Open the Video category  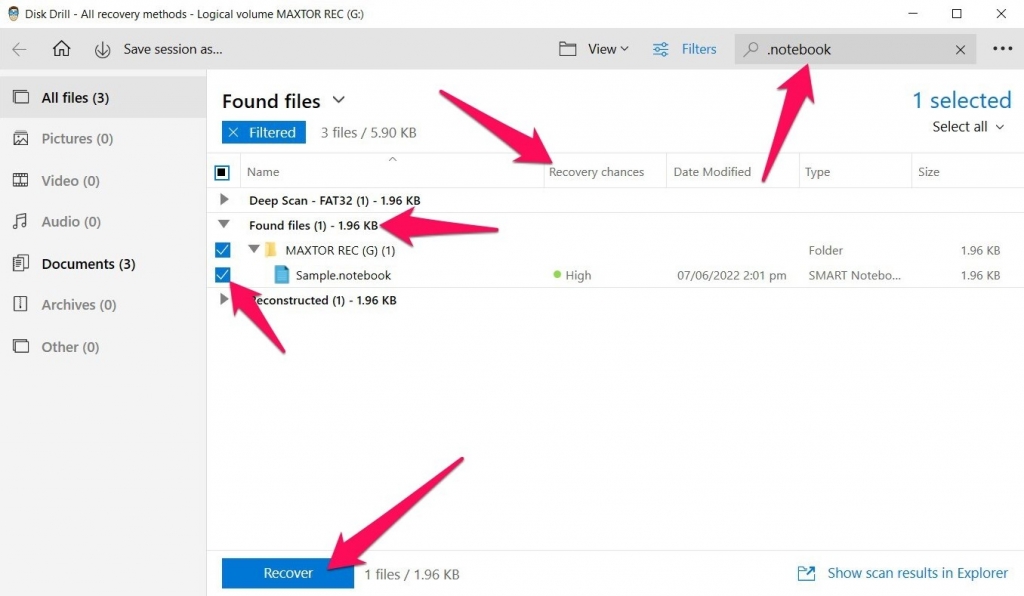[x=60, y=180]
